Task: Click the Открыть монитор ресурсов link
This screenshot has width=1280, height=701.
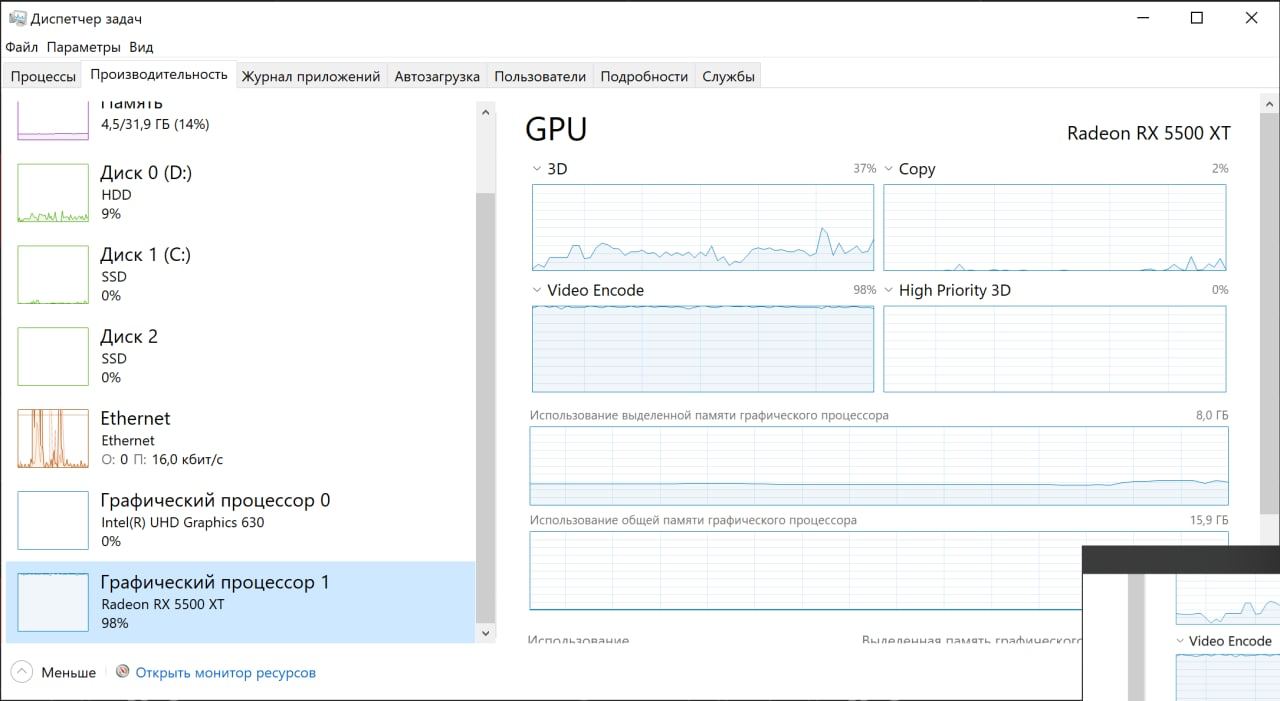Action: coord(226,673)
